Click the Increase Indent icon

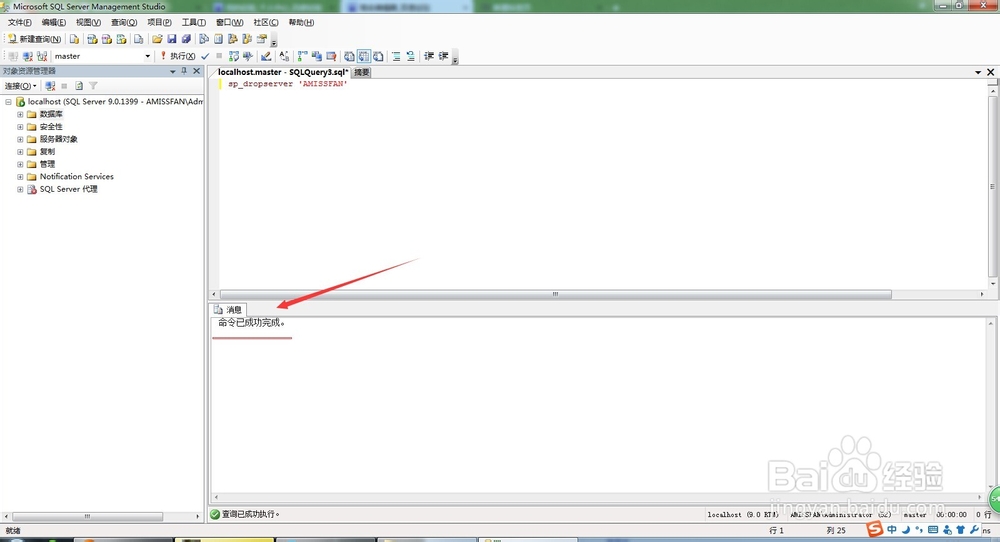[443, 56]
